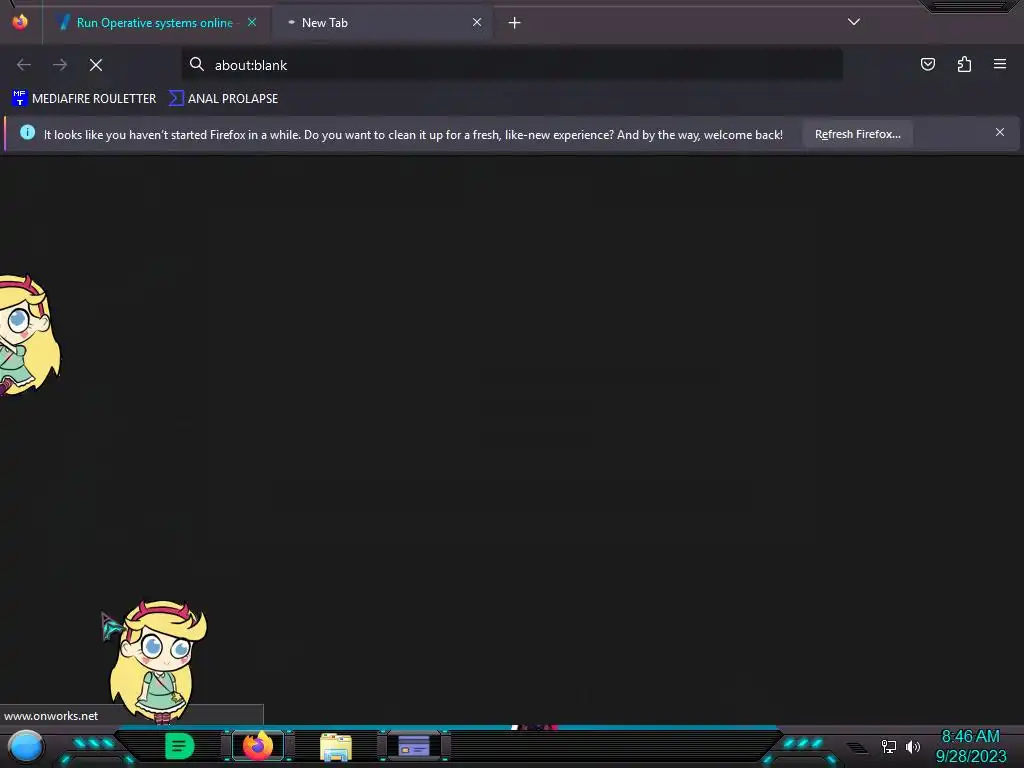Image resolution: width=1024 pixels, height=768 pixels.
Task: Switch to Run Operative systems online tab
Action: click(x=156, y=23)
